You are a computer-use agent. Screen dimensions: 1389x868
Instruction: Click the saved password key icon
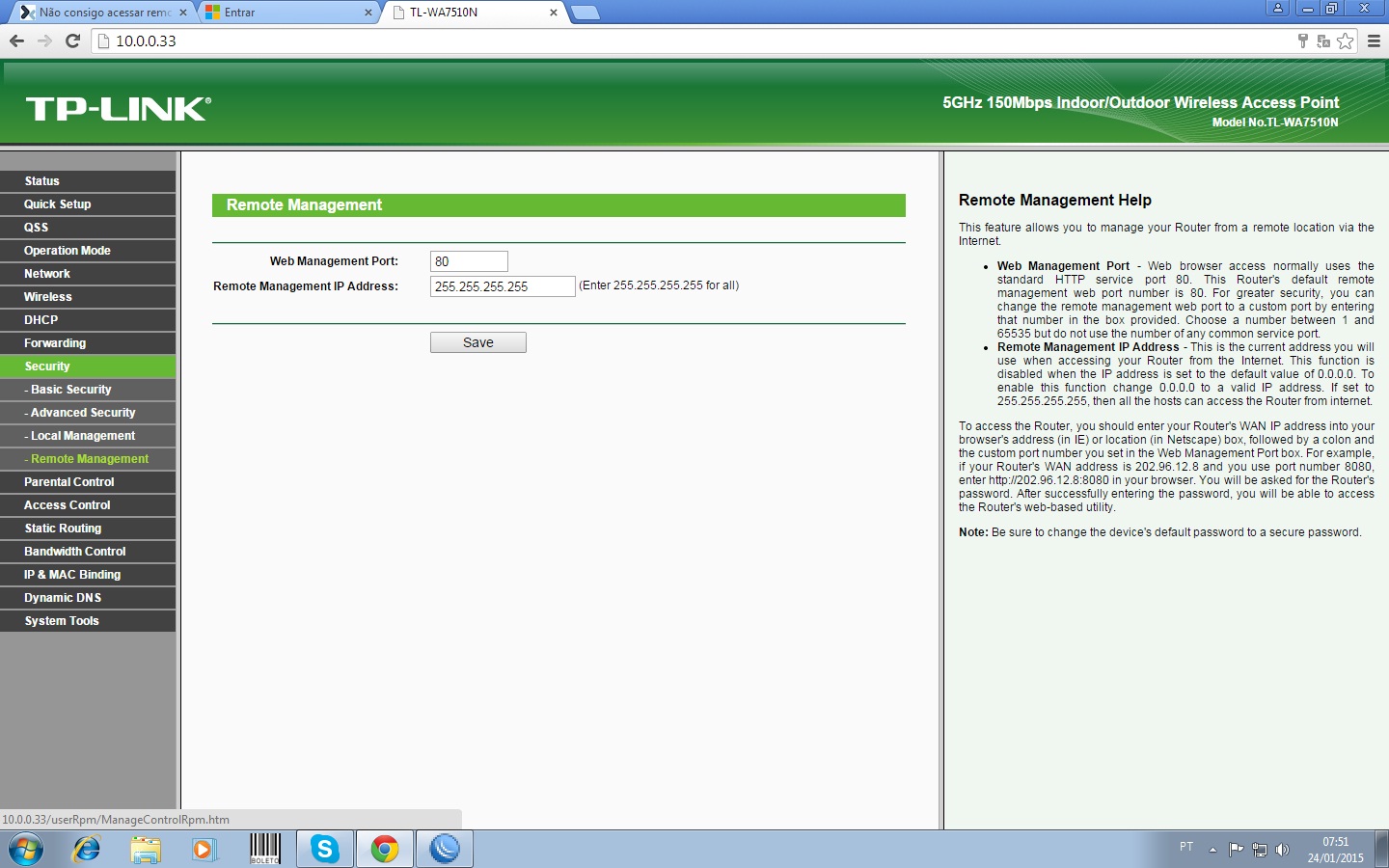[1303, 41]
